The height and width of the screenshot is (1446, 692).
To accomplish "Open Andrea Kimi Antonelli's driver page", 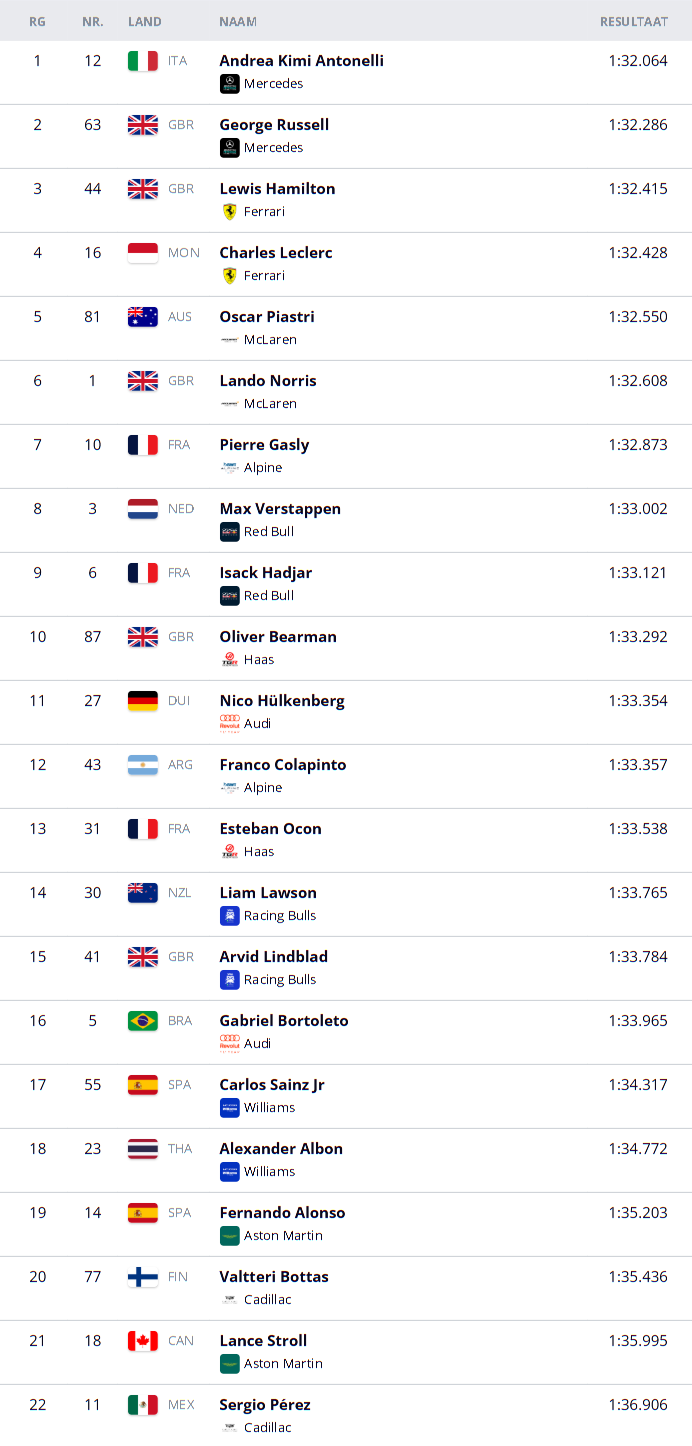I will (301, 61).
